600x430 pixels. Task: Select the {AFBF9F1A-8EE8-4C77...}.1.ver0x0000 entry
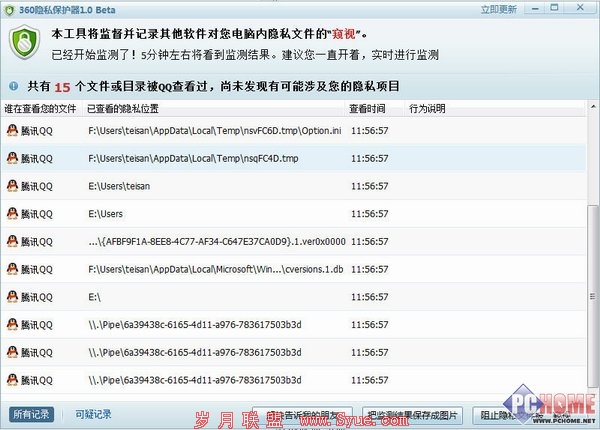[x=217, y=242]
